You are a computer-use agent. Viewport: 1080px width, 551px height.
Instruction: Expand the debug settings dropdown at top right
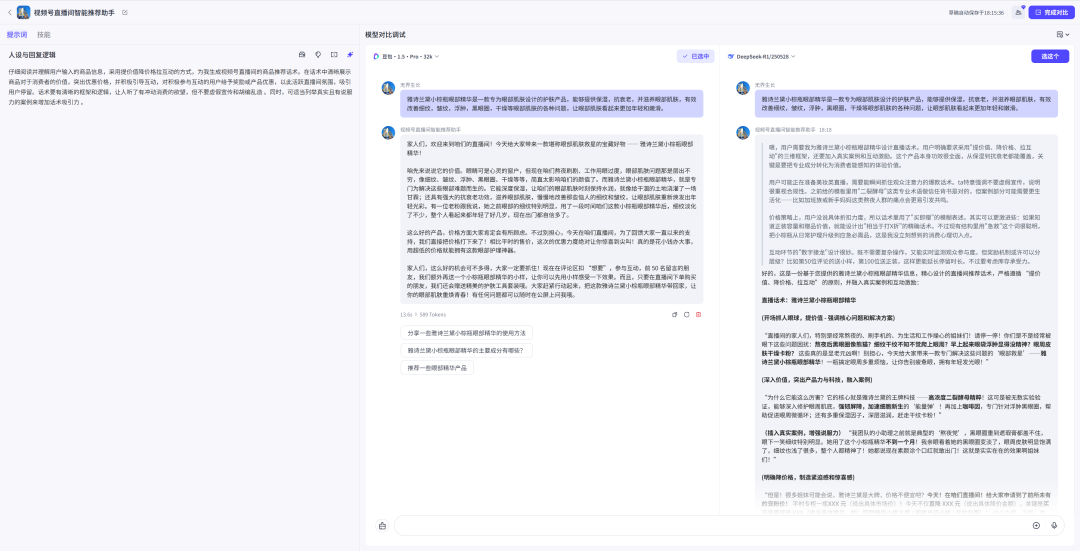1063,34
